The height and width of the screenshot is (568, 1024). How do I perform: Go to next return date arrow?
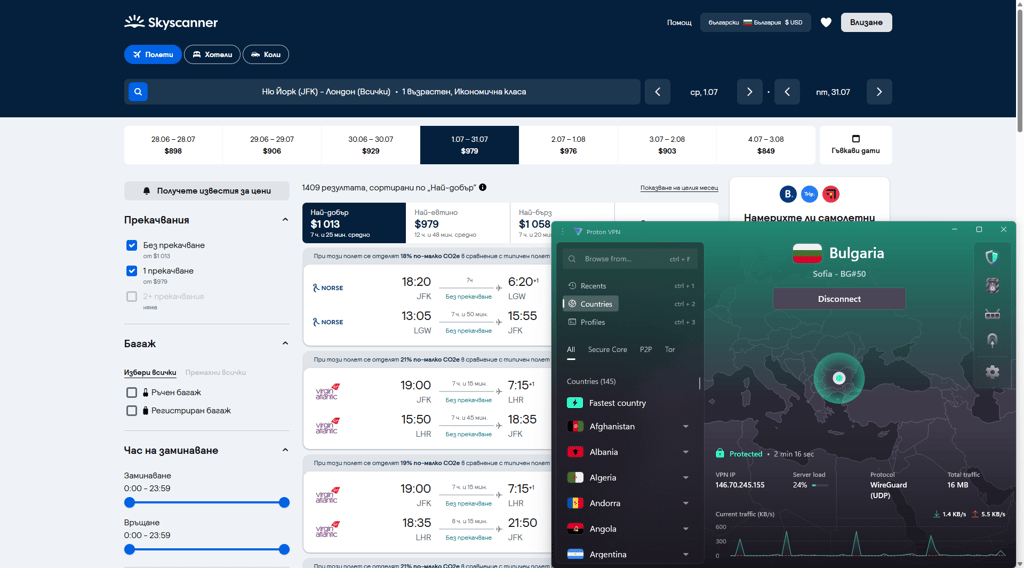879,92
